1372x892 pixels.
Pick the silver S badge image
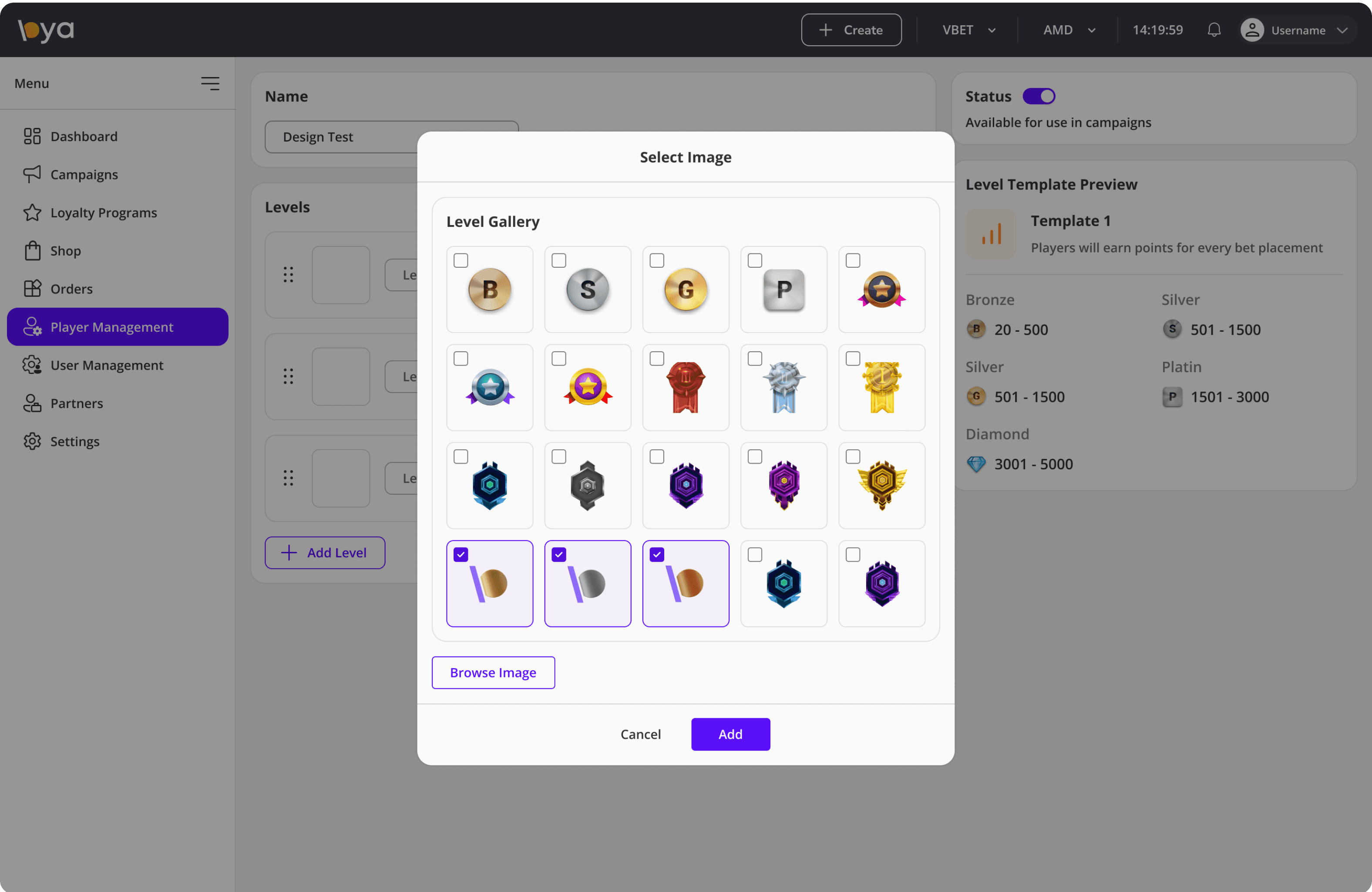point(588,289)
